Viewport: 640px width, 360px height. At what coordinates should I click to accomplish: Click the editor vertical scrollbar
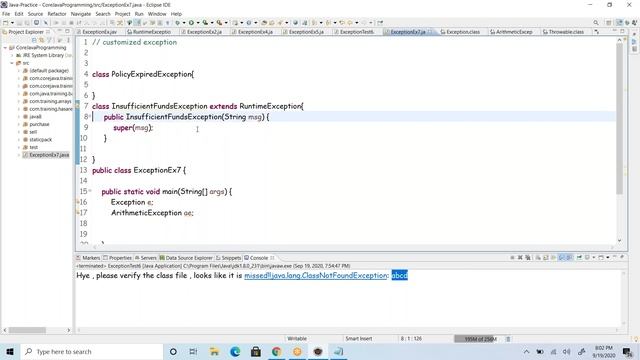pyautogui.click(x=619, y=118)
